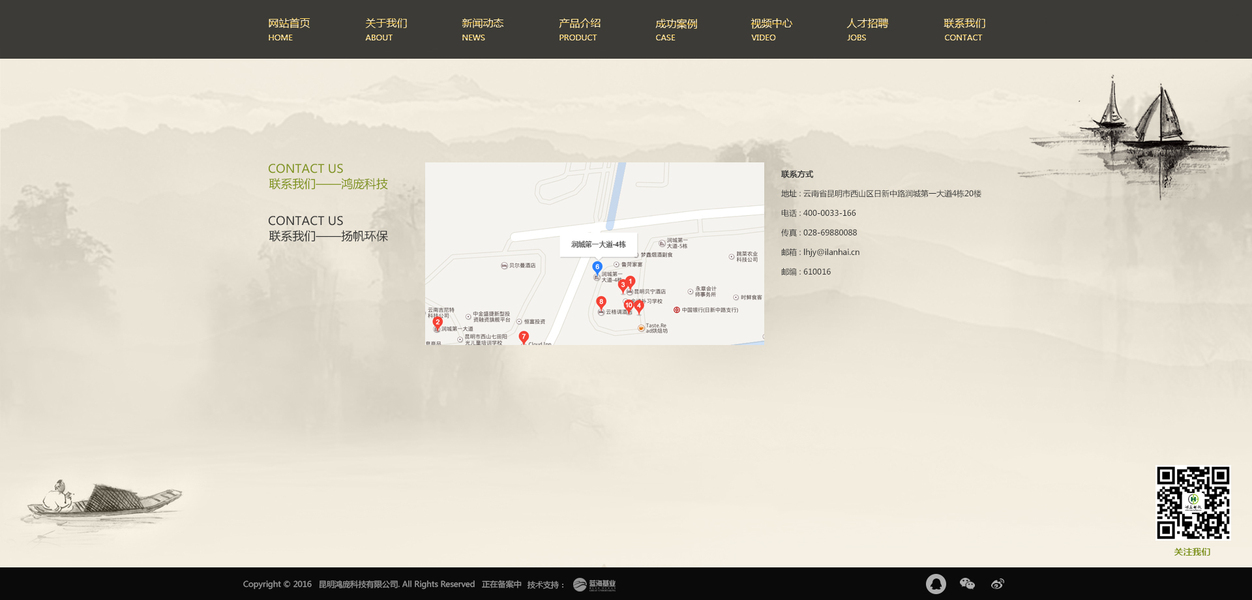
Task: Click the tech support company logo in footer
Action: coord(594,584)
